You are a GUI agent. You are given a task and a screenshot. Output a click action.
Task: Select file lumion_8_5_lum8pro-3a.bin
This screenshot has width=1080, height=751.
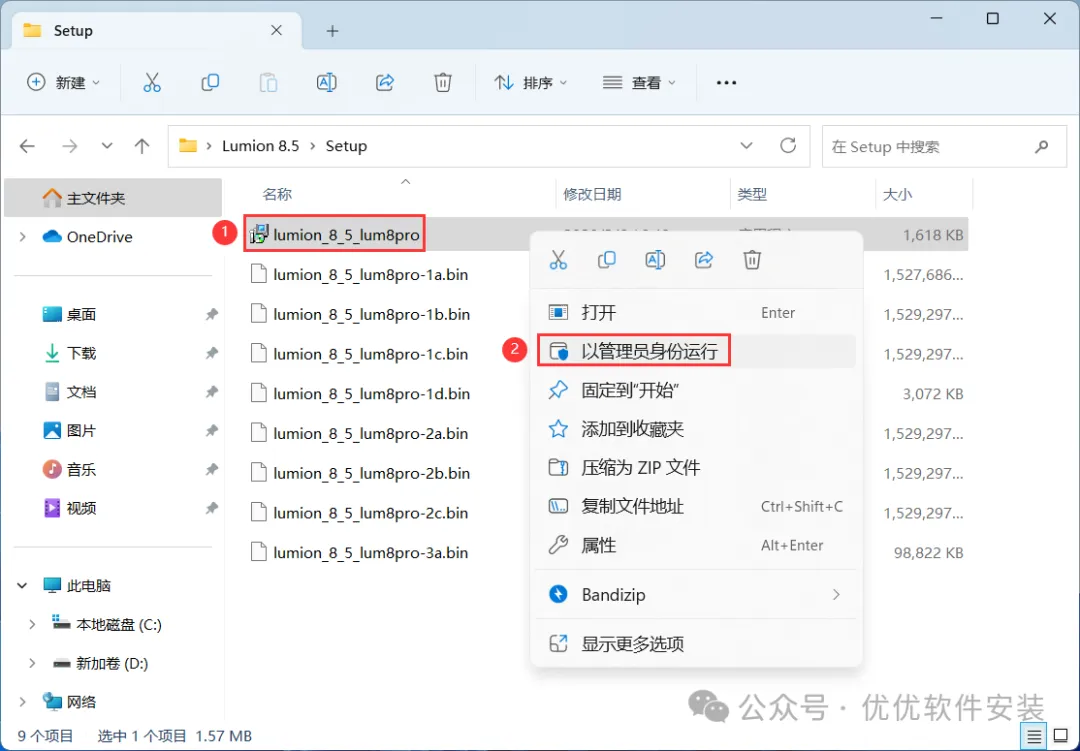click(x=371, y=553)
